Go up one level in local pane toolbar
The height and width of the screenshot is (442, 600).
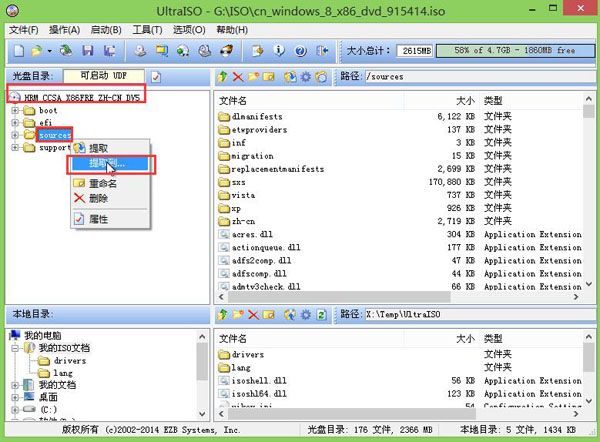[222, 315]
